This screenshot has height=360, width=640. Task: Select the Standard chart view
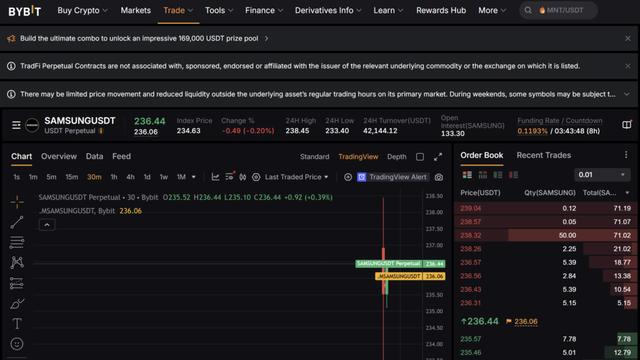(314, 157)
